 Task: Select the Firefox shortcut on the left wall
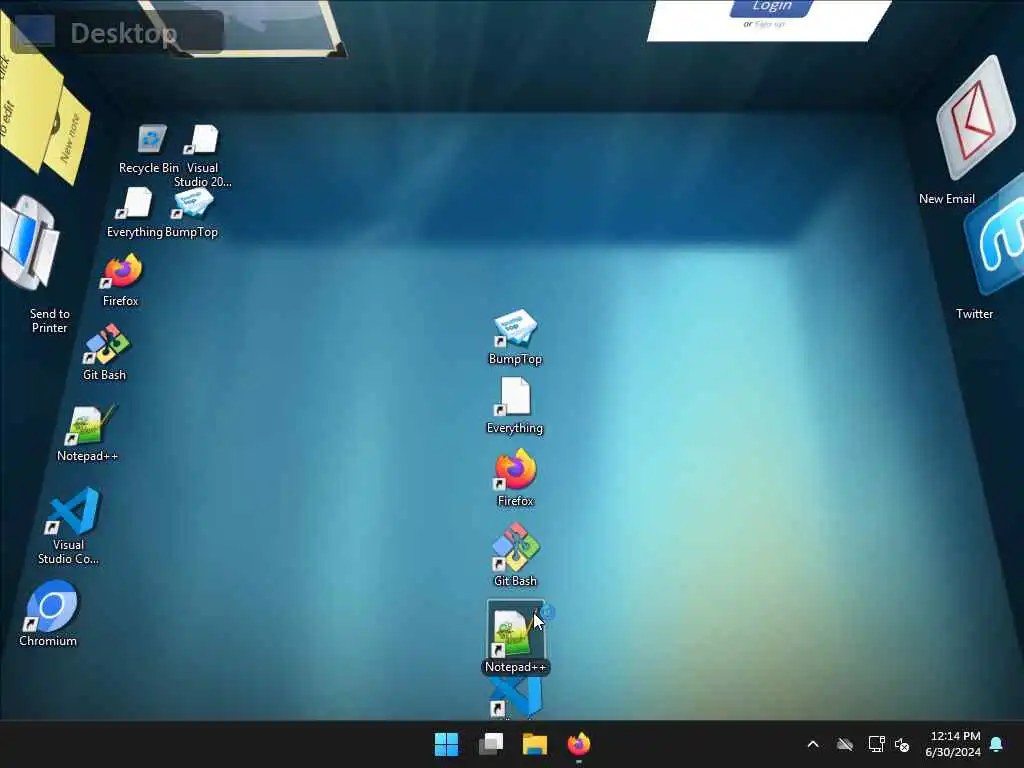(121, 271)
